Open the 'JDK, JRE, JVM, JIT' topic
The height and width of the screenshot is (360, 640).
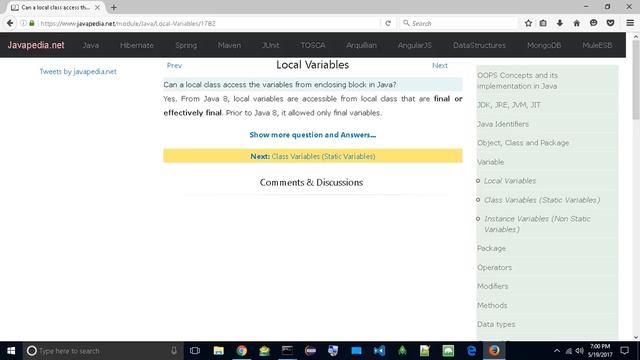(509, 105)
